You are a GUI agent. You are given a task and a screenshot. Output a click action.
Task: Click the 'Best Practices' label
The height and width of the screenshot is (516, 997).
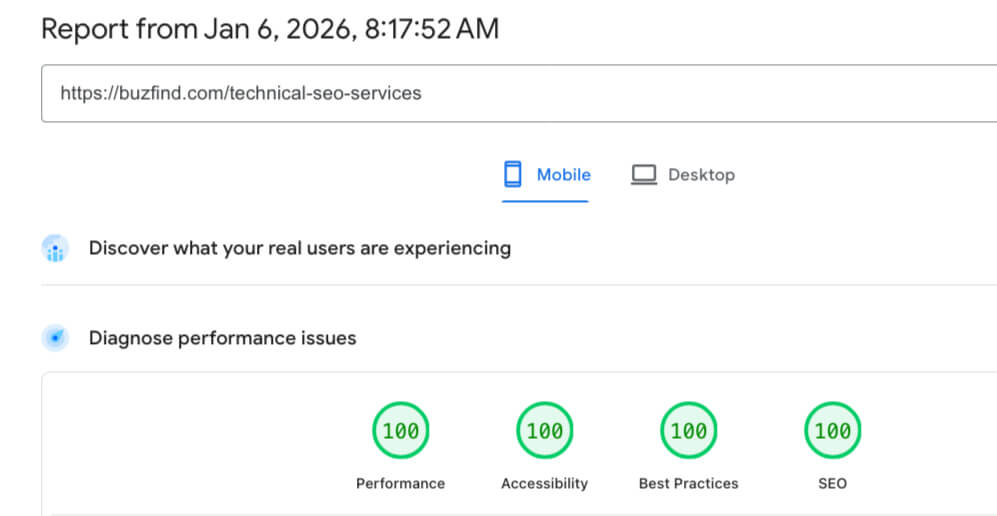click(689, 484)
